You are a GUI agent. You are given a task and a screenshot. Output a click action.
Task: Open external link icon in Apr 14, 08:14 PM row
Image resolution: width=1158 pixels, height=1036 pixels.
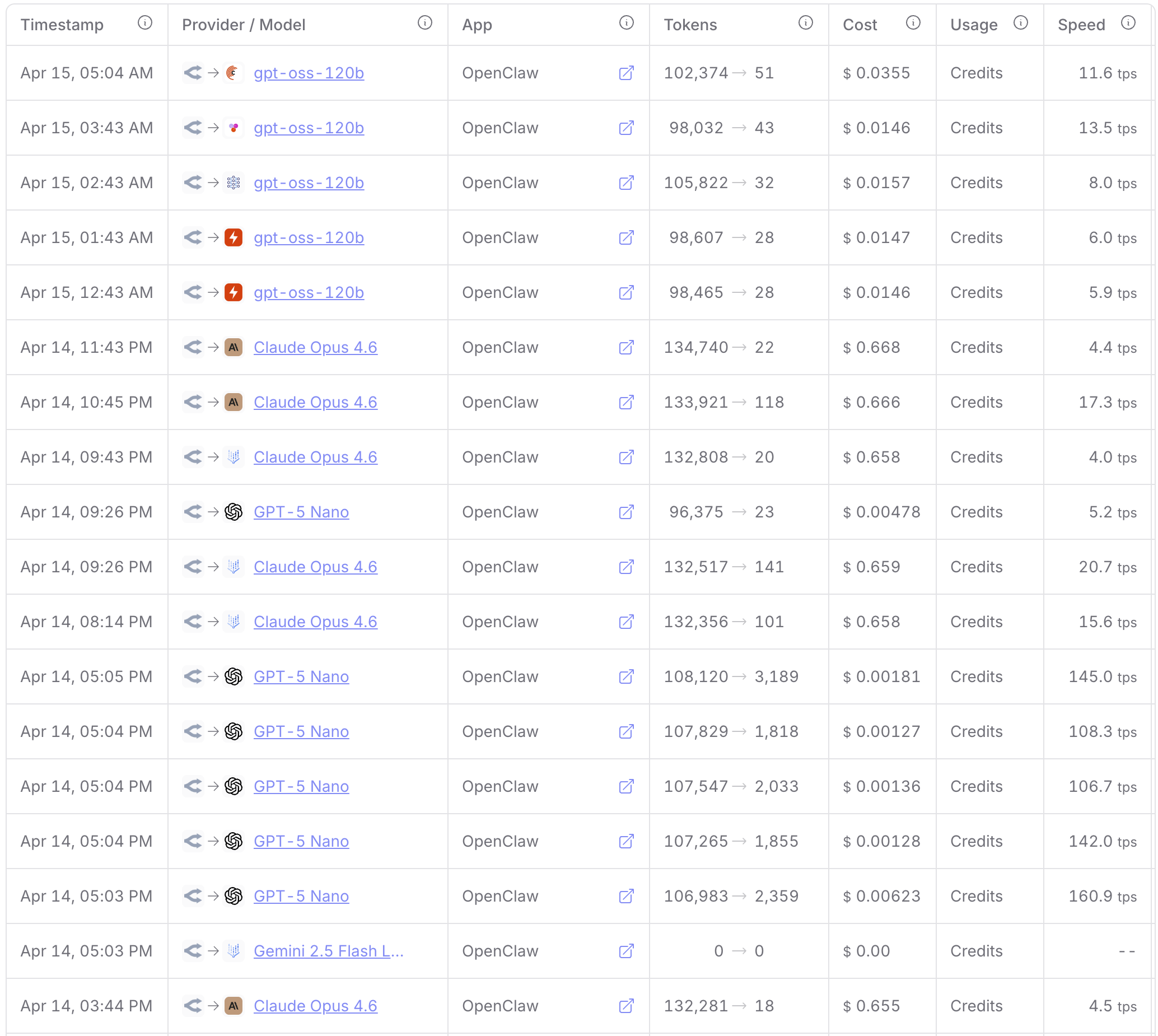pos(627,622)
